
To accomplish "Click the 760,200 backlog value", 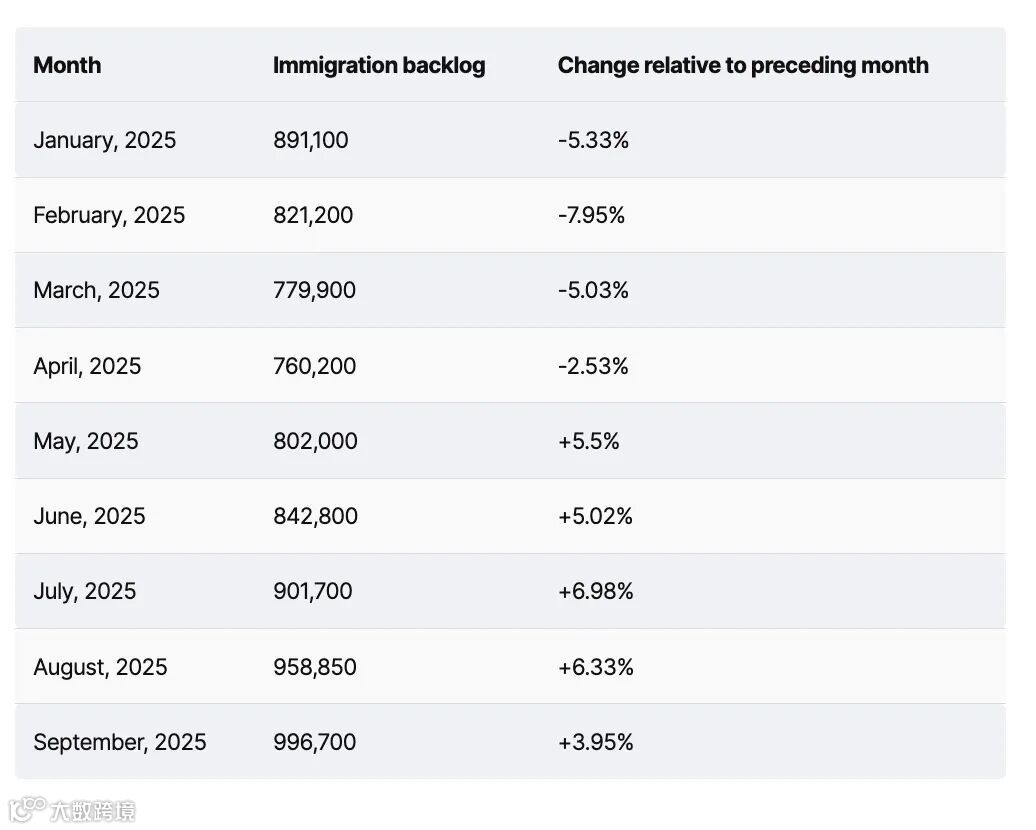I will click(x=314, y=365).
